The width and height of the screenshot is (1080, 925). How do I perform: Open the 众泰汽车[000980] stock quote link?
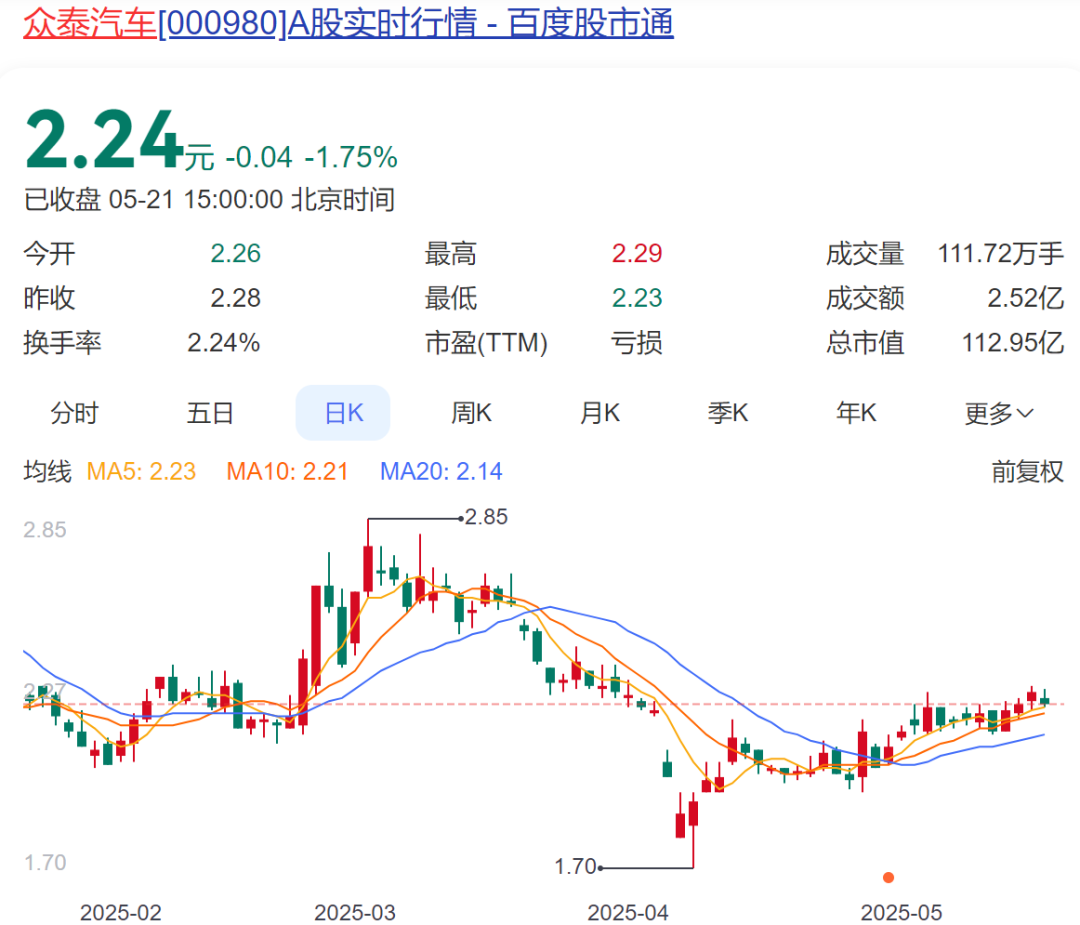(x=348, y=23)
